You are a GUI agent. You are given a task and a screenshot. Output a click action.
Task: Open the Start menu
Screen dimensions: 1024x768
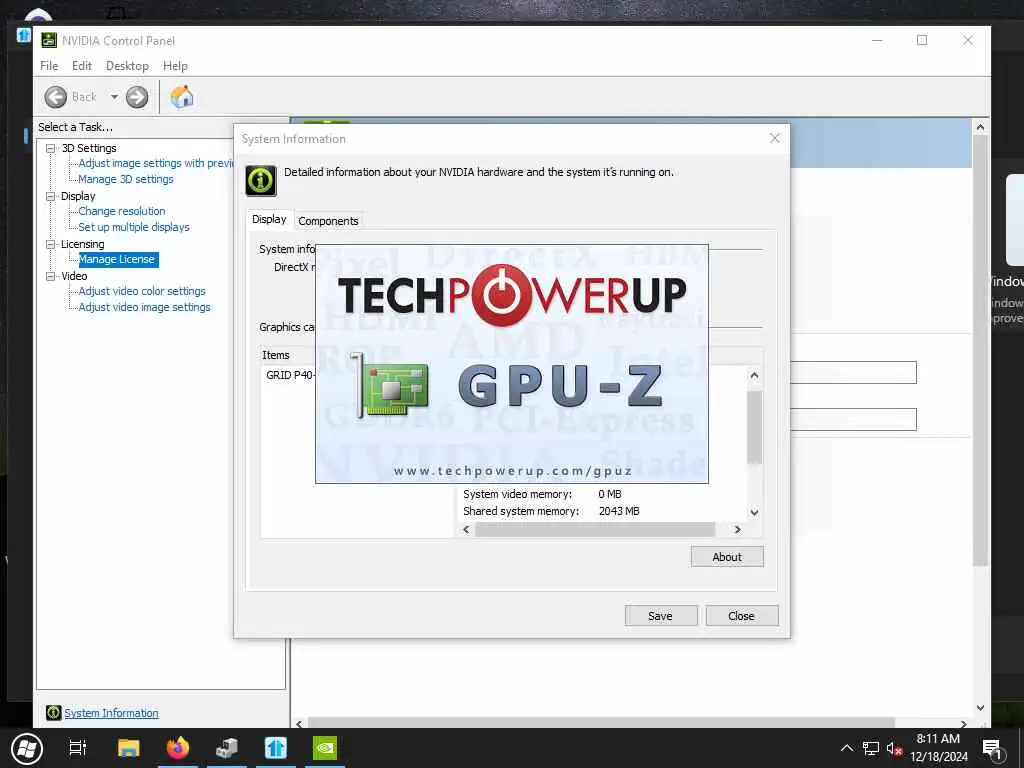(26, 748)
